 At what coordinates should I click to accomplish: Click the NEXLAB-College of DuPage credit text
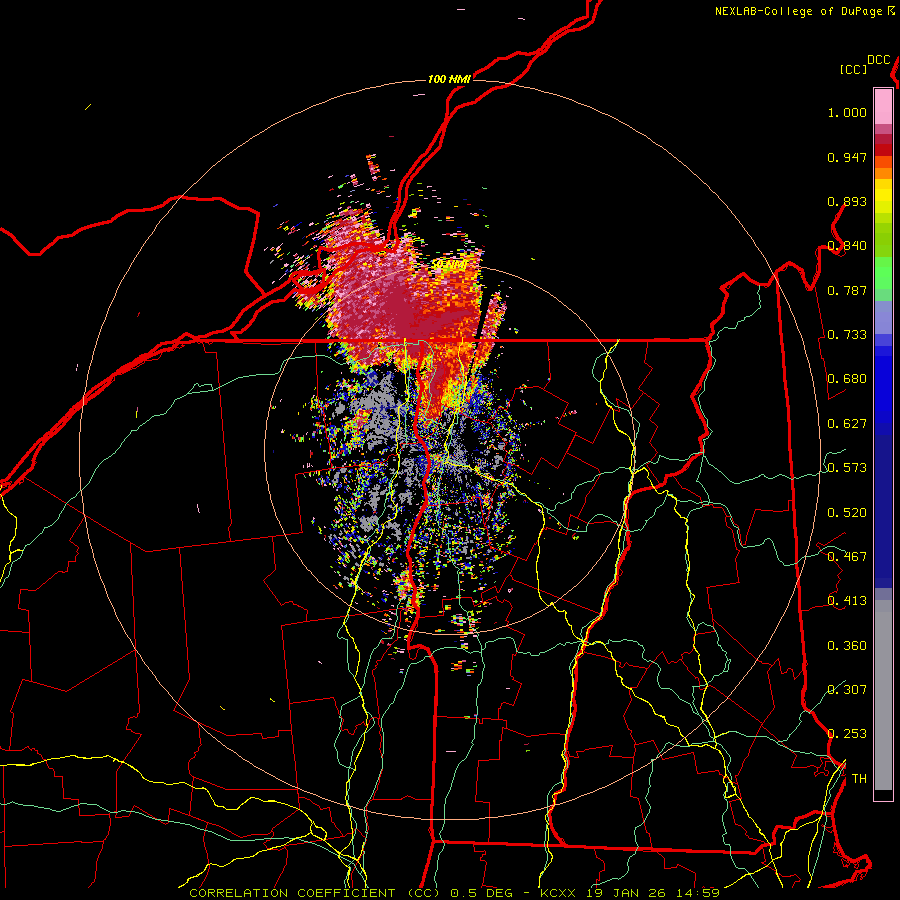800,11
